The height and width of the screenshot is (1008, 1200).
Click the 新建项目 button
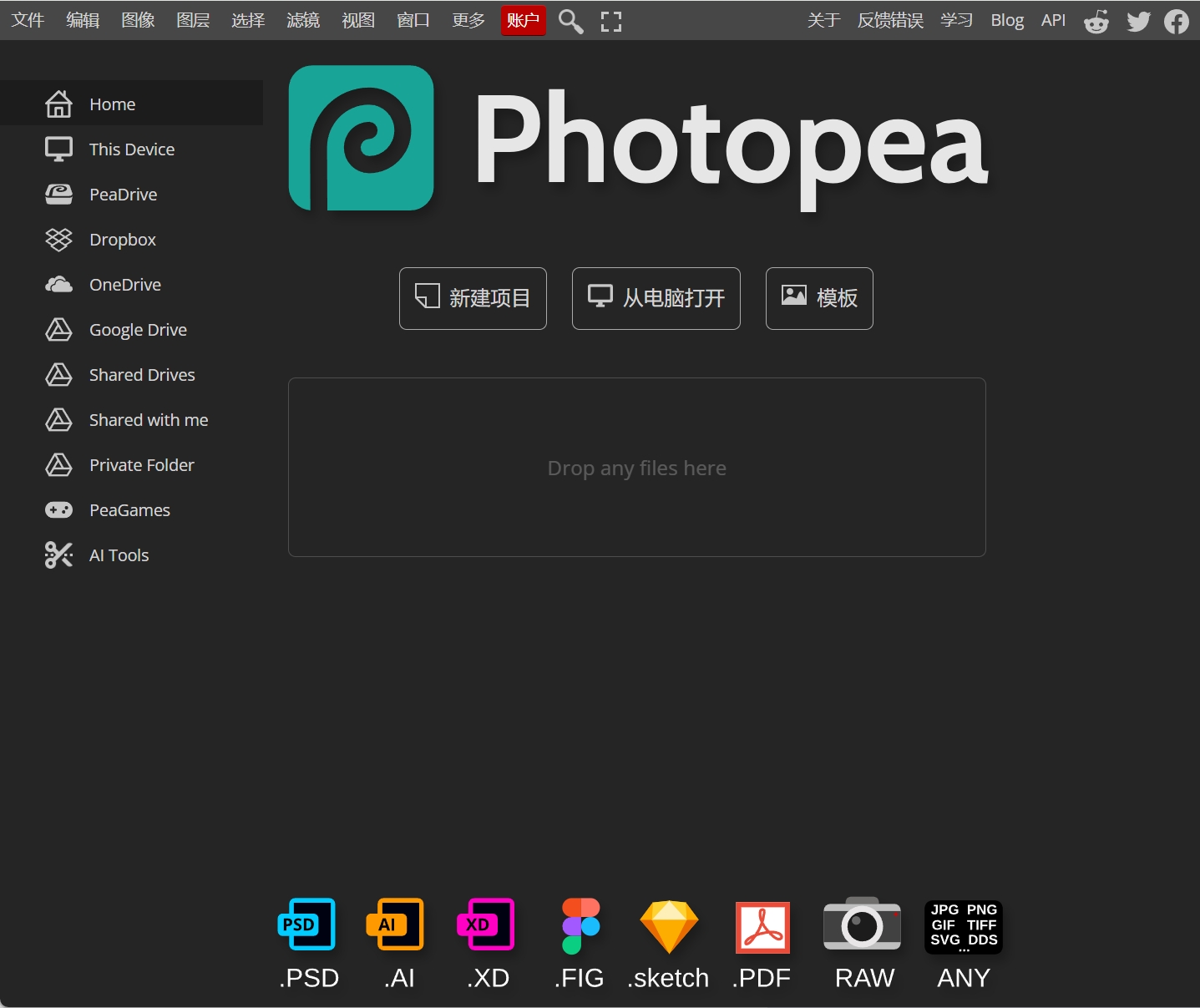(x=473, y=298)
